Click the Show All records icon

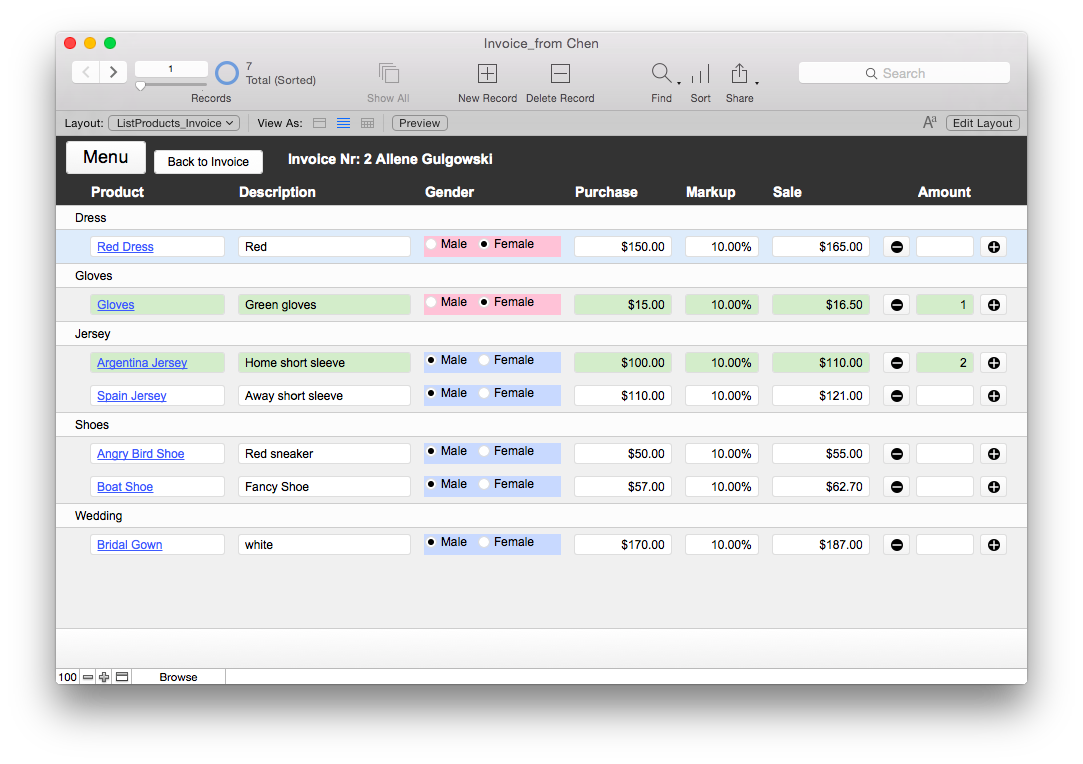pyautogui.click(x=388, y=73)
